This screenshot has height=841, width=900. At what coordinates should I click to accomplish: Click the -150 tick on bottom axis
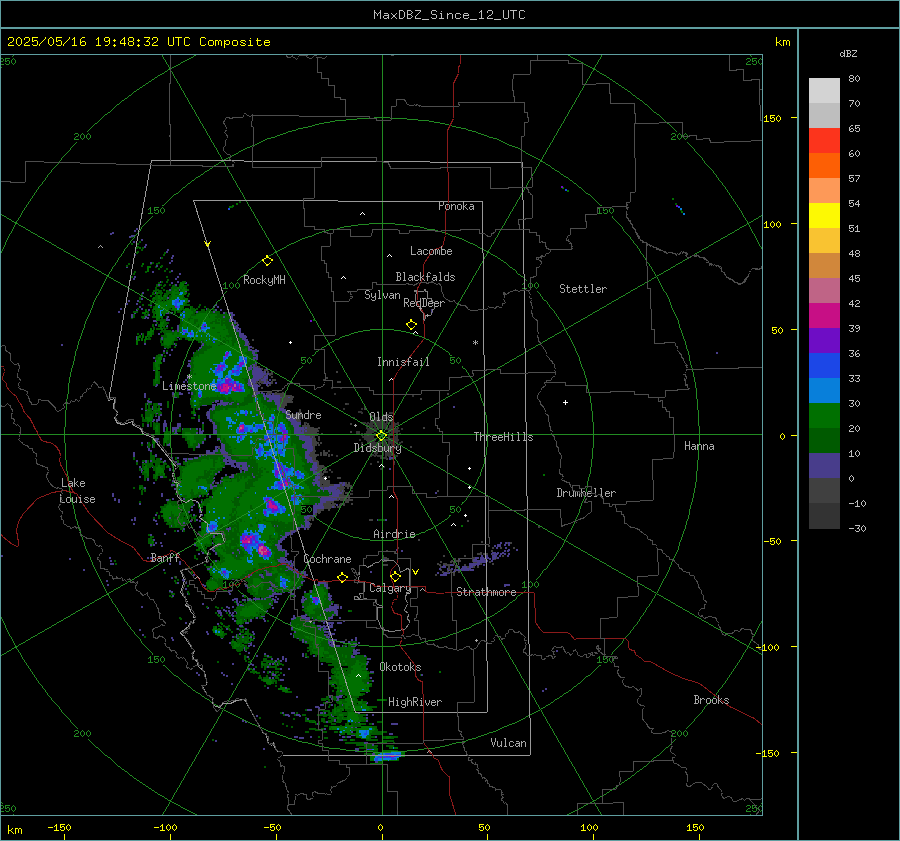point(59,827)
